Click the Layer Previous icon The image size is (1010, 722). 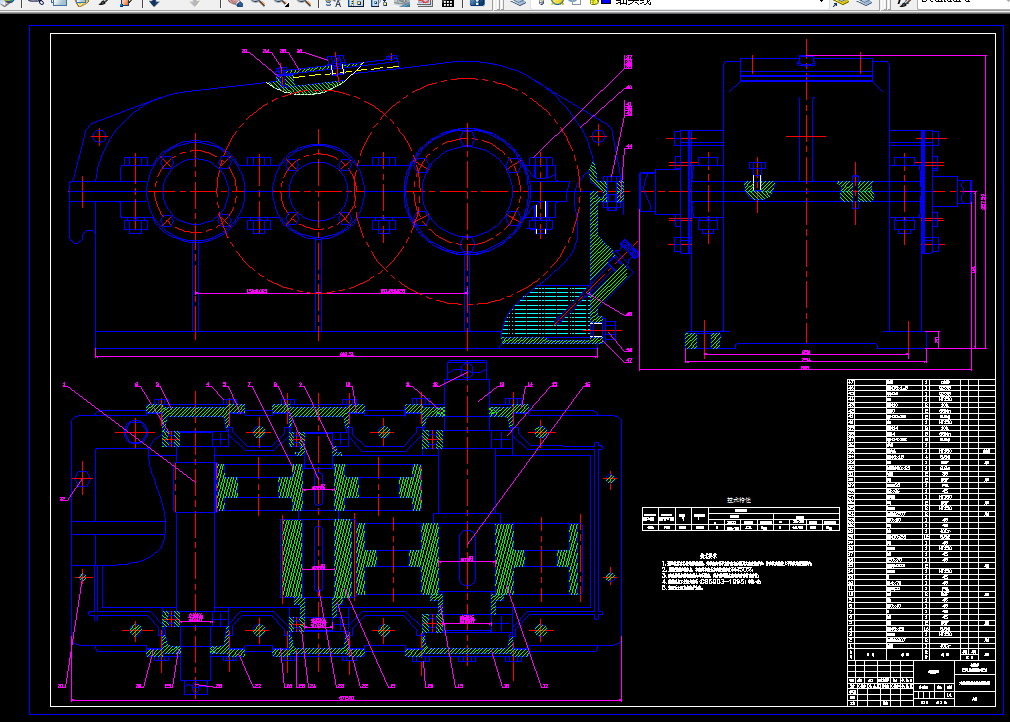864,2
